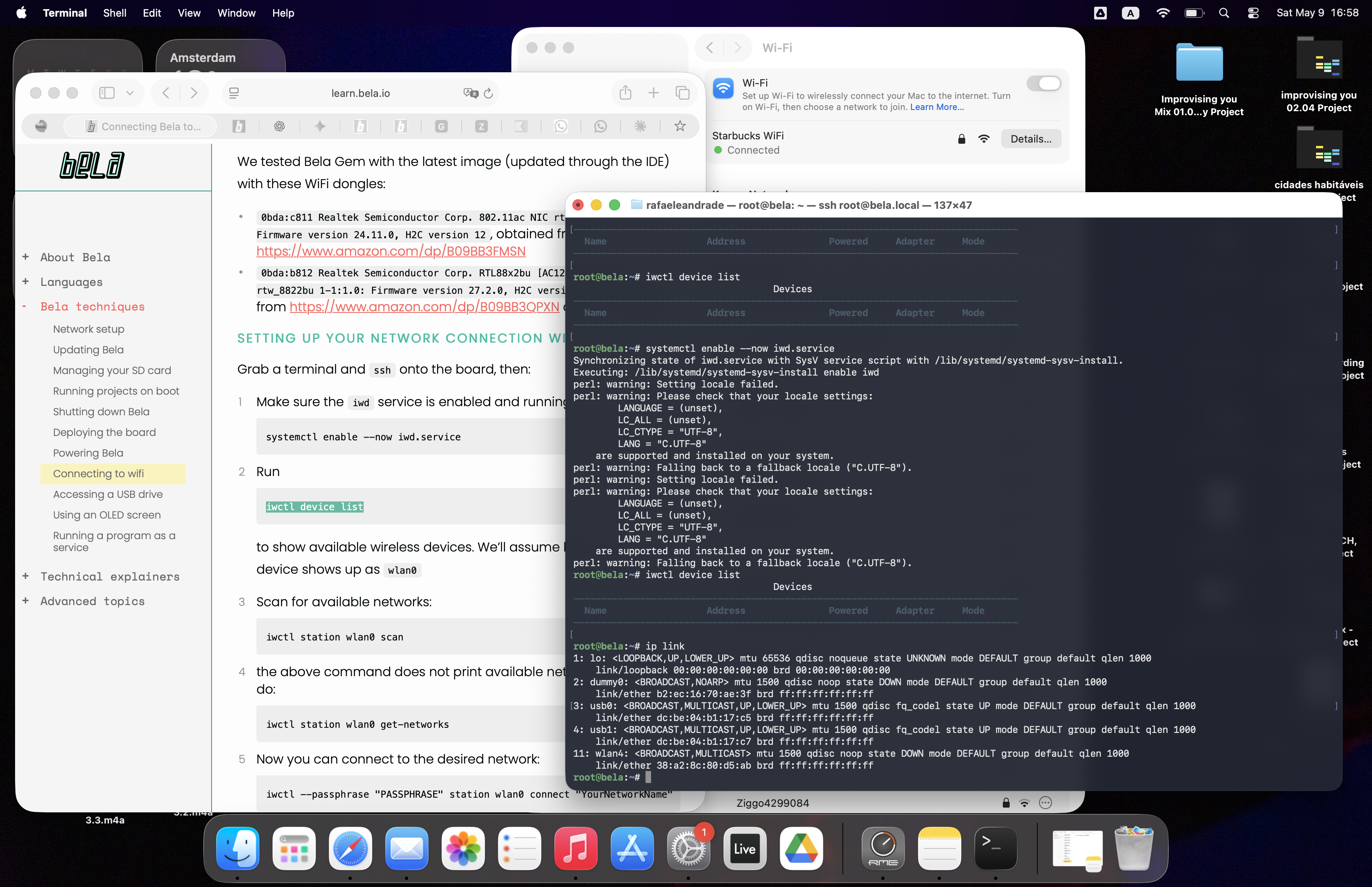Open Google Drive from the Dock
This screenshot has height=887, width=1372.
(801, 848)
